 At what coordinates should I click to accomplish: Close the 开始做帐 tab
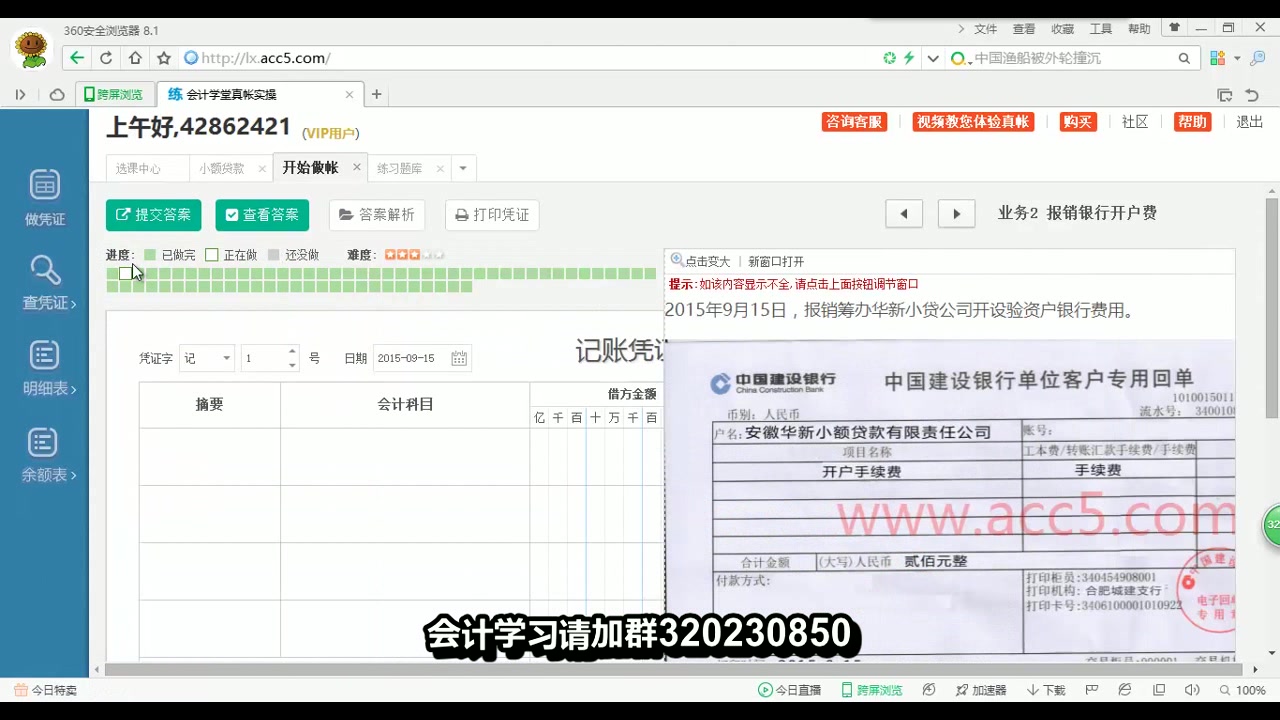(357, 167)
